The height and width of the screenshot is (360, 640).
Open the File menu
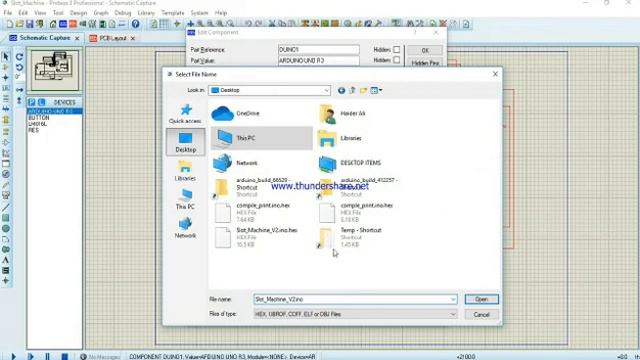(8, 13)
